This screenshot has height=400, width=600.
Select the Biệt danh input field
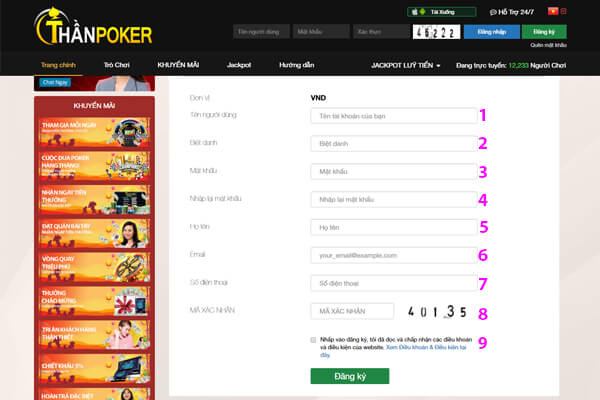(x=394, y=144)
